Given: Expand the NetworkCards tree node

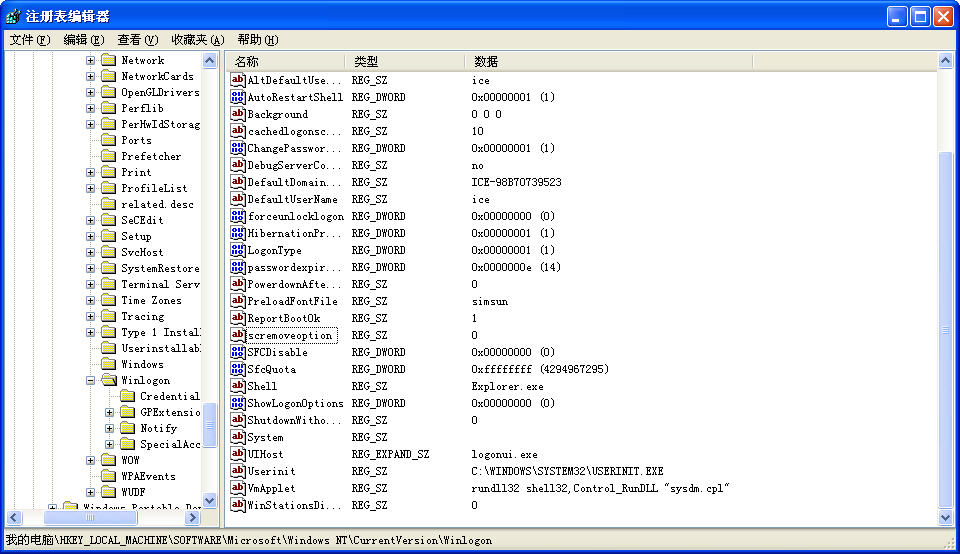Looking at the screenshot, I should coord(91,77).
